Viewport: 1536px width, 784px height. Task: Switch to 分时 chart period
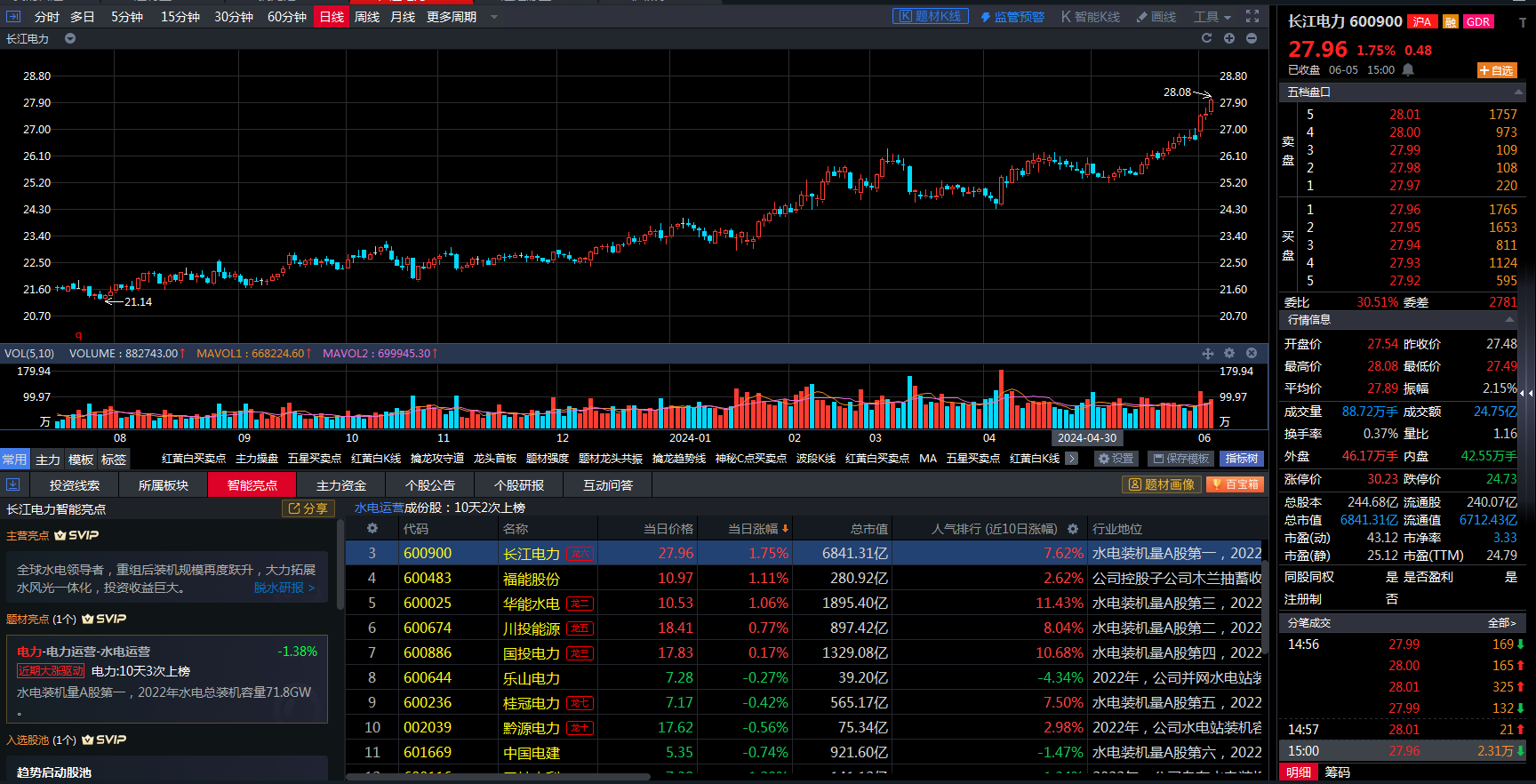(47, 17)
